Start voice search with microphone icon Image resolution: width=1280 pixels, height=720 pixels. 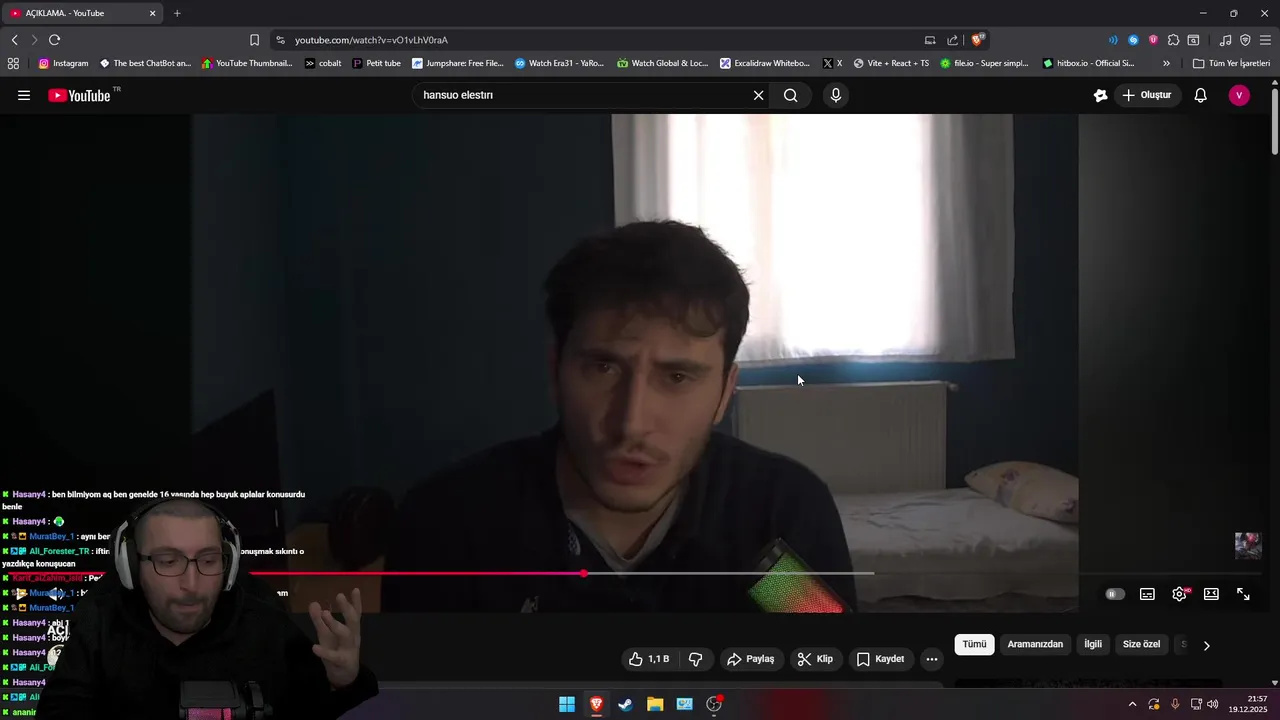tap(836, 95)
